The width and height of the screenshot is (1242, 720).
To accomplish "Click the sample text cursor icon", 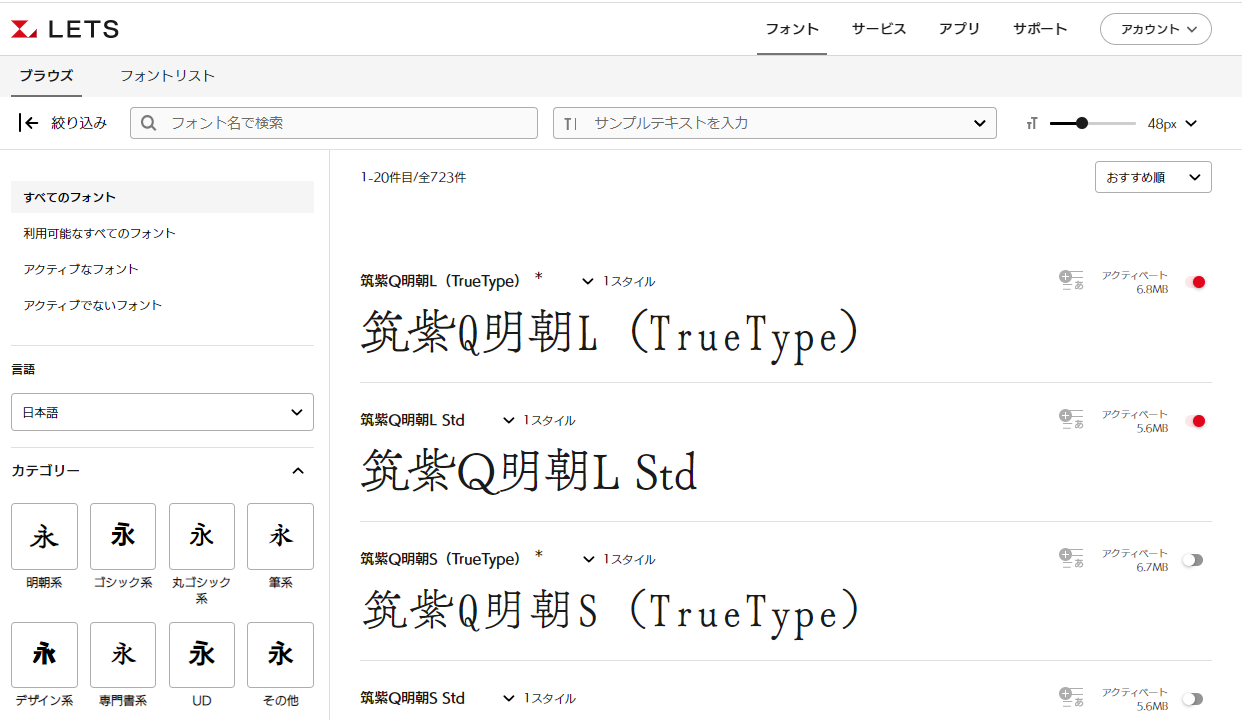I will [570, 123].
